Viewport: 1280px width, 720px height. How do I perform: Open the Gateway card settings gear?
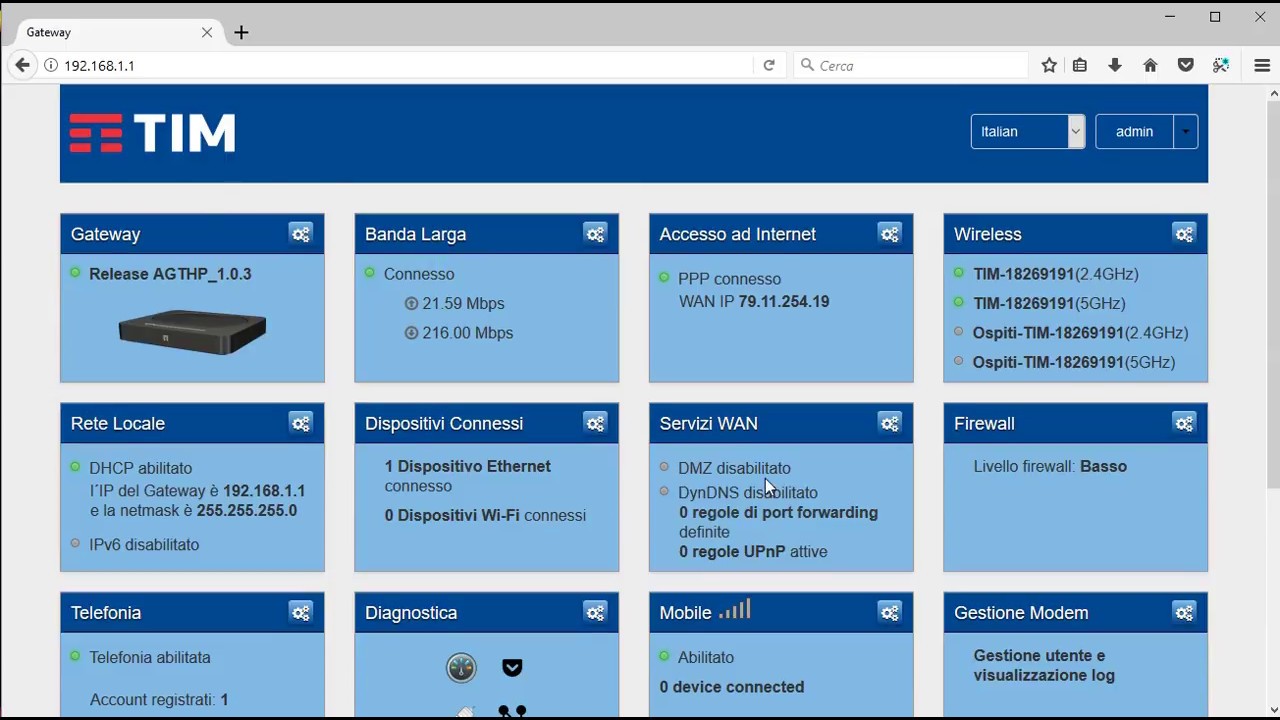point(301,234)
